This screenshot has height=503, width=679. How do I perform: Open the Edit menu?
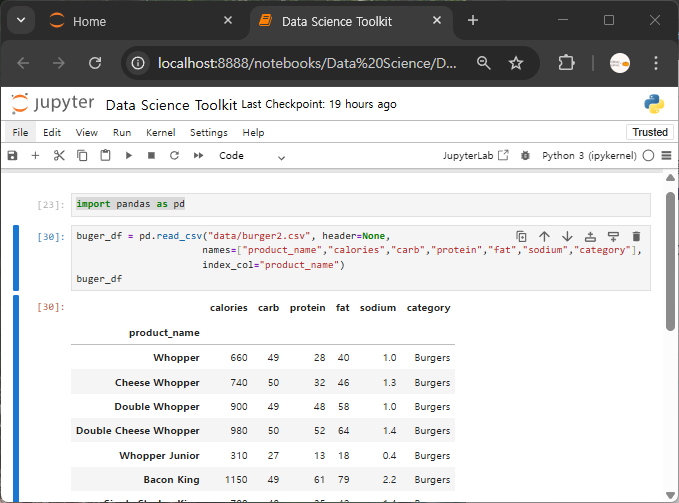[x=52, y=132]
